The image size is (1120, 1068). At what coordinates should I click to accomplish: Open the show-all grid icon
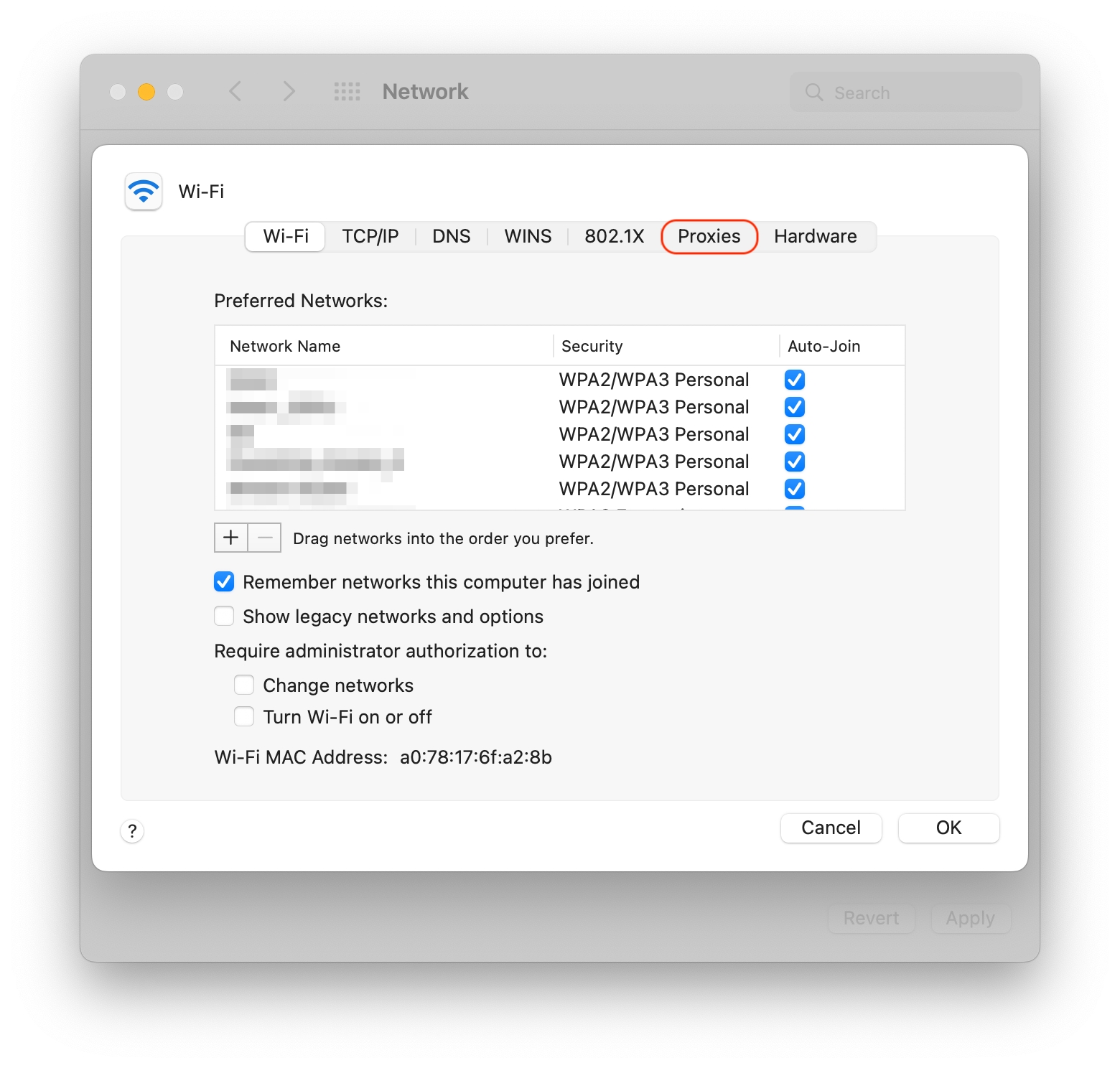347,91
